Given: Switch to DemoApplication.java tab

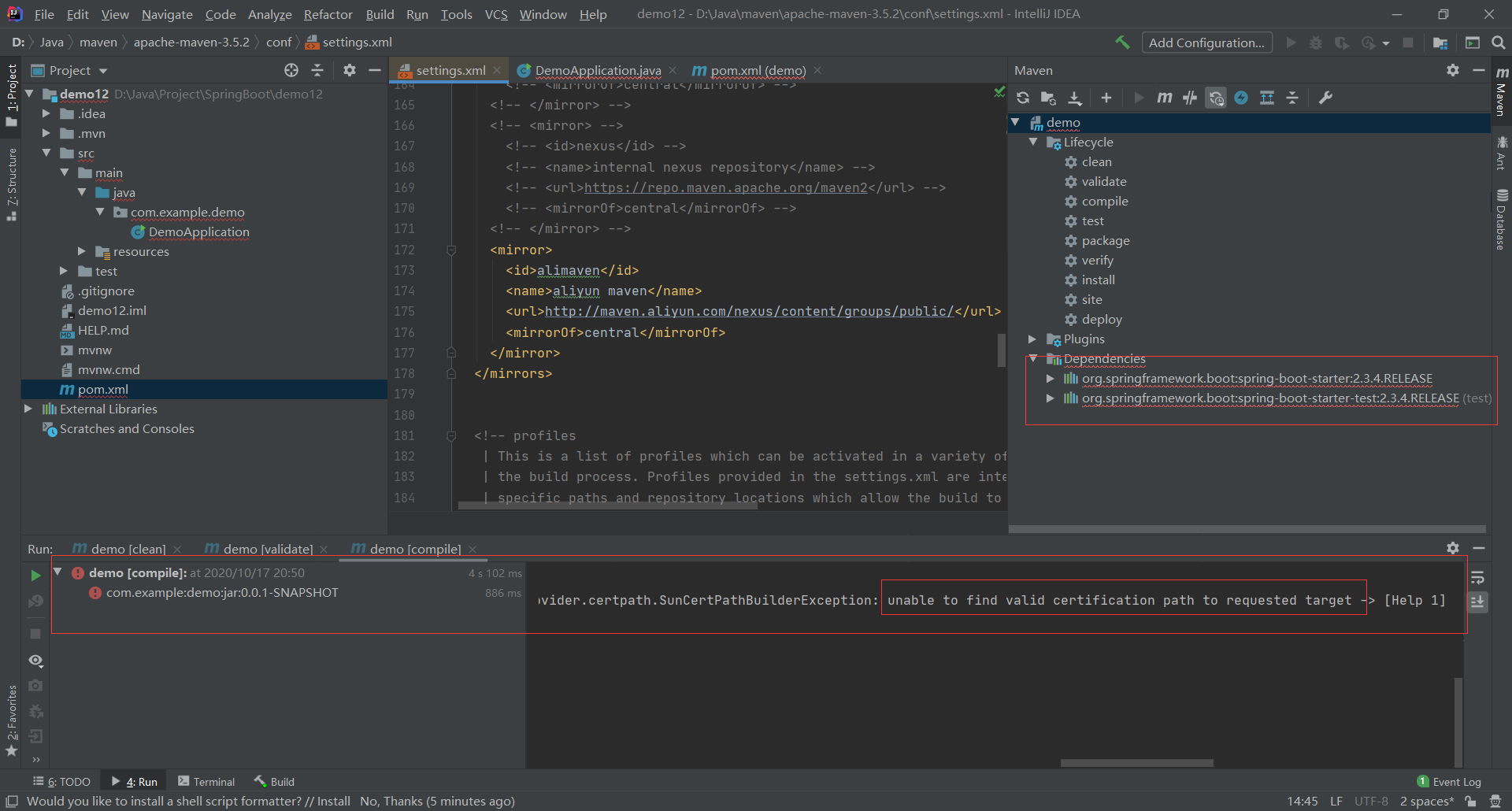Looking at the screenshot, I should click(x=598, y=70).
